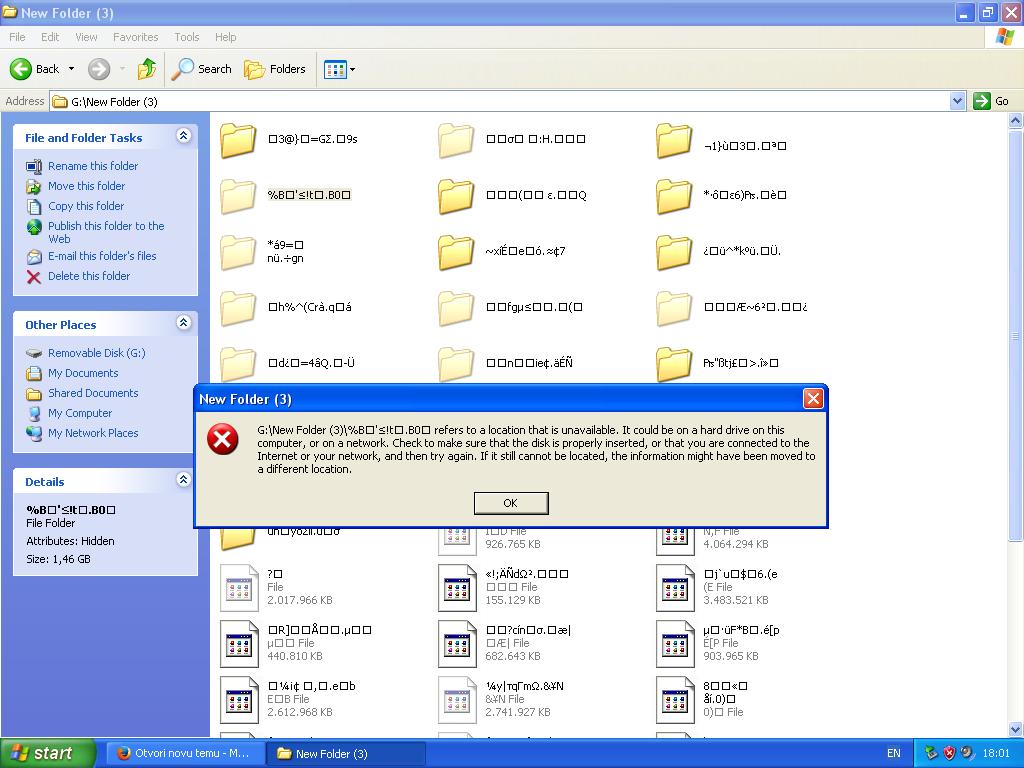The width and height of the screenshot is (1024, 768).
Task: Select the 2.741.927 KB file icon
Action: (457, 700)
